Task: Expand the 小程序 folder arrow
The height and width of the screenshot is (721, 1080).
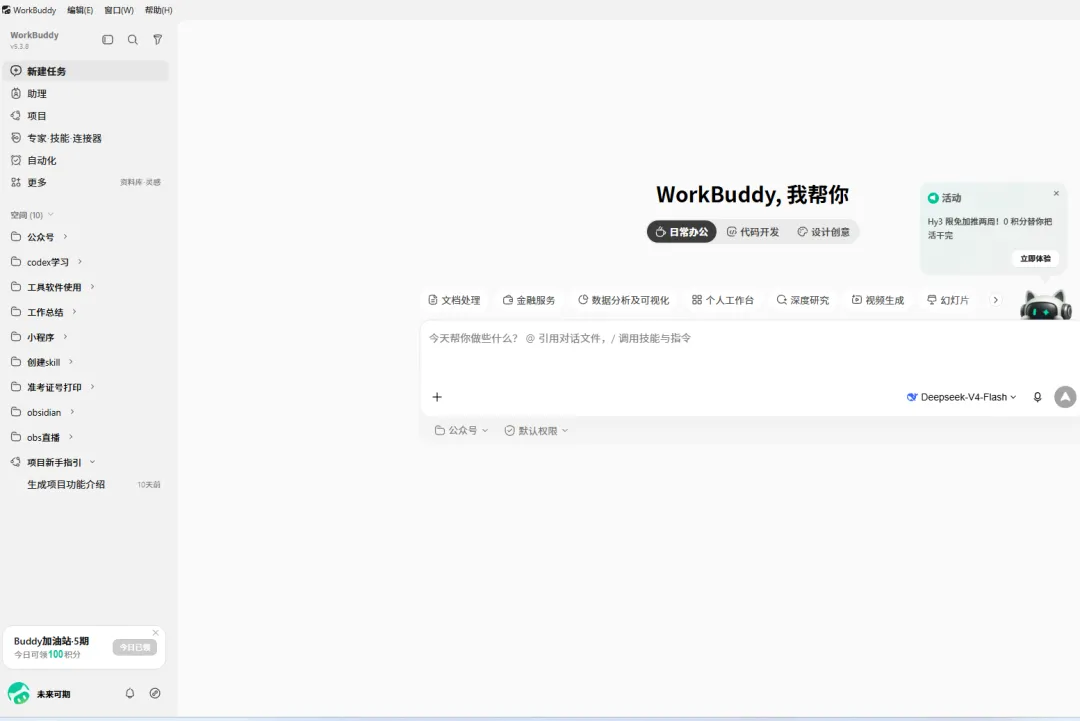Action: [x=65, y=337]
